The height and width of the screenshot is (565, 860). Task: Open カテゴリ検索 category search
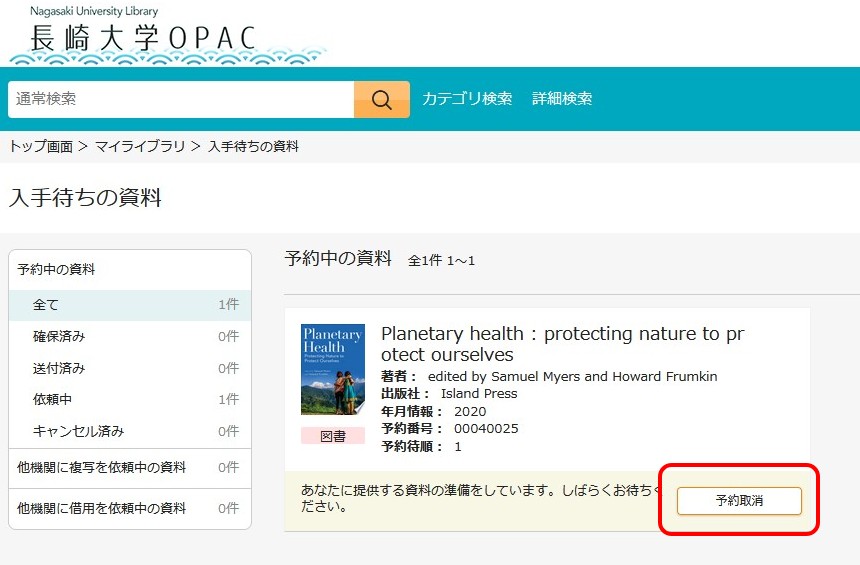coord(467,99)
